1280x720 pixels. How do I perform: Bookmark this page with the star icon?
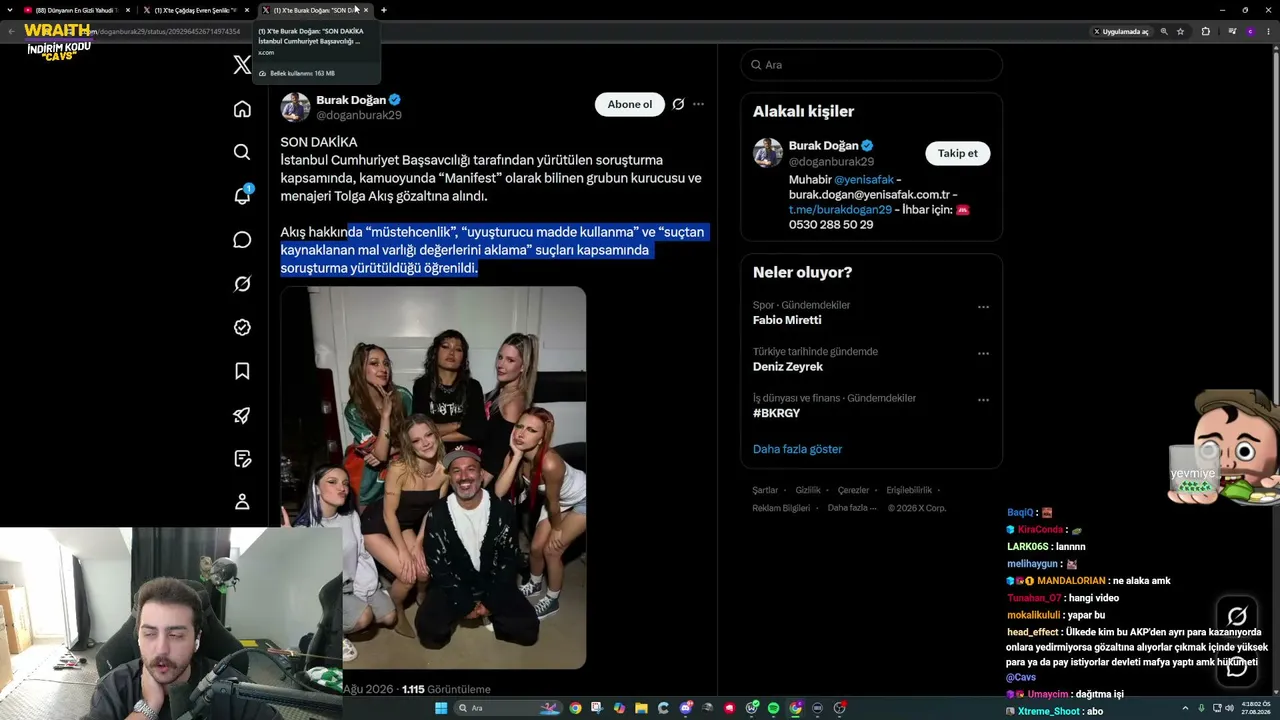pos(1181,31)
